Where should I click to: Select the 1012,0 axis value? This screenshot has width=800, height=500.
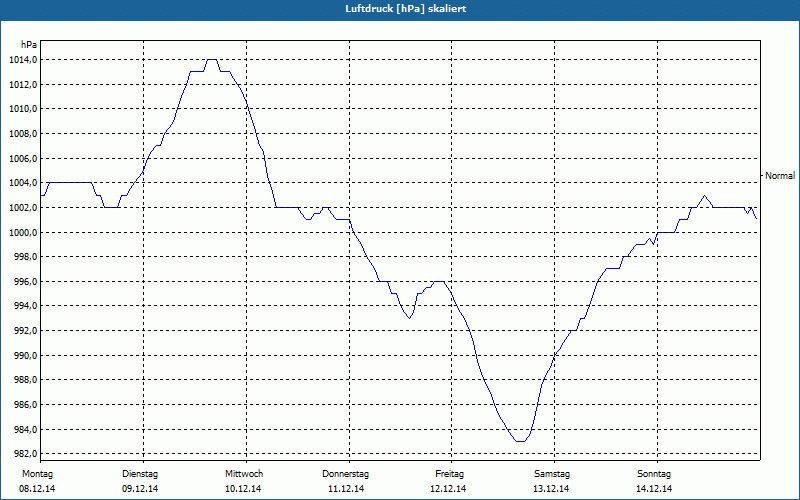(x=23, y=84)
